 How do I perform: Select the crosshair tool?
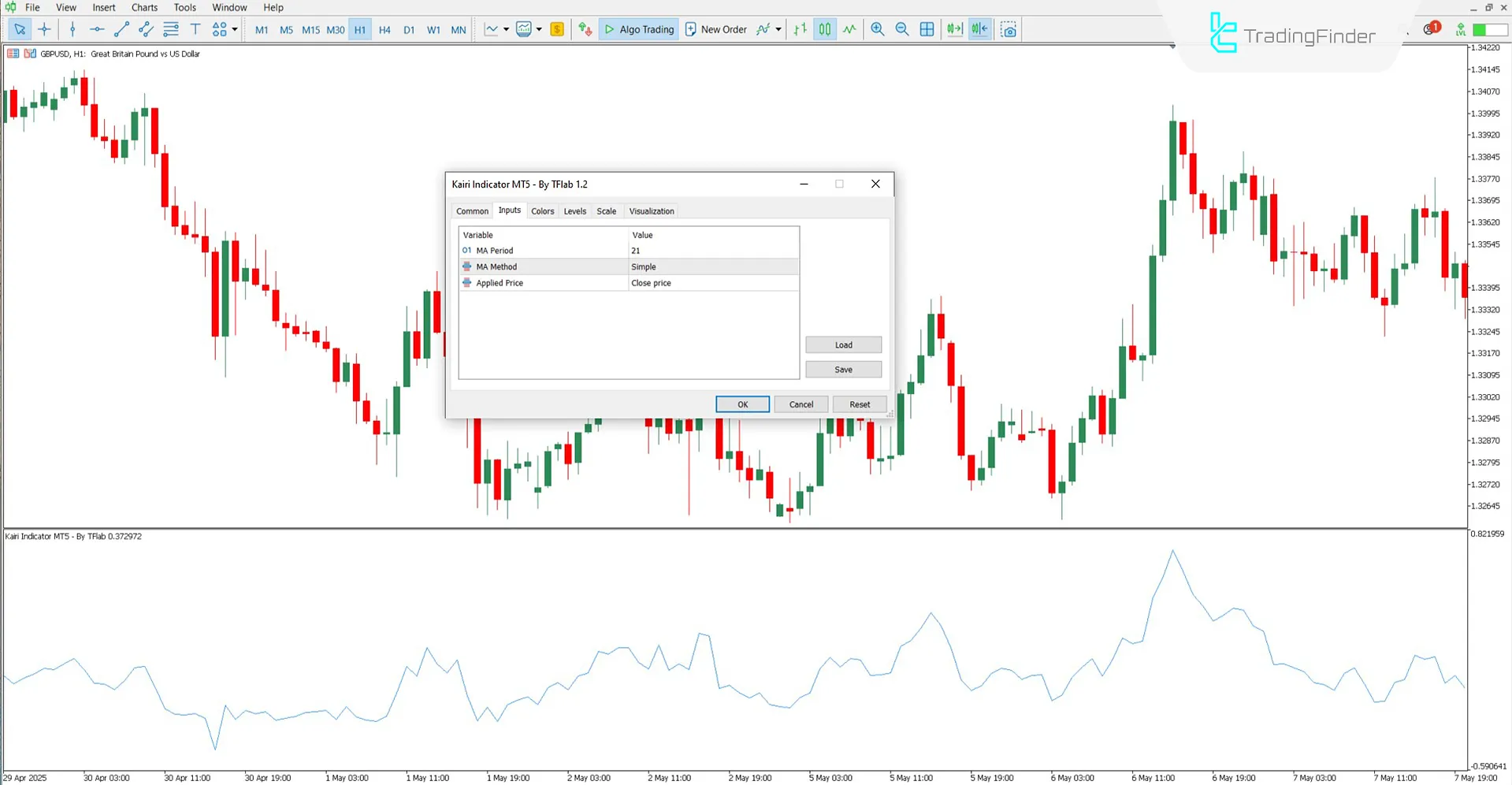pyautogui.click(x=44, y=29)
